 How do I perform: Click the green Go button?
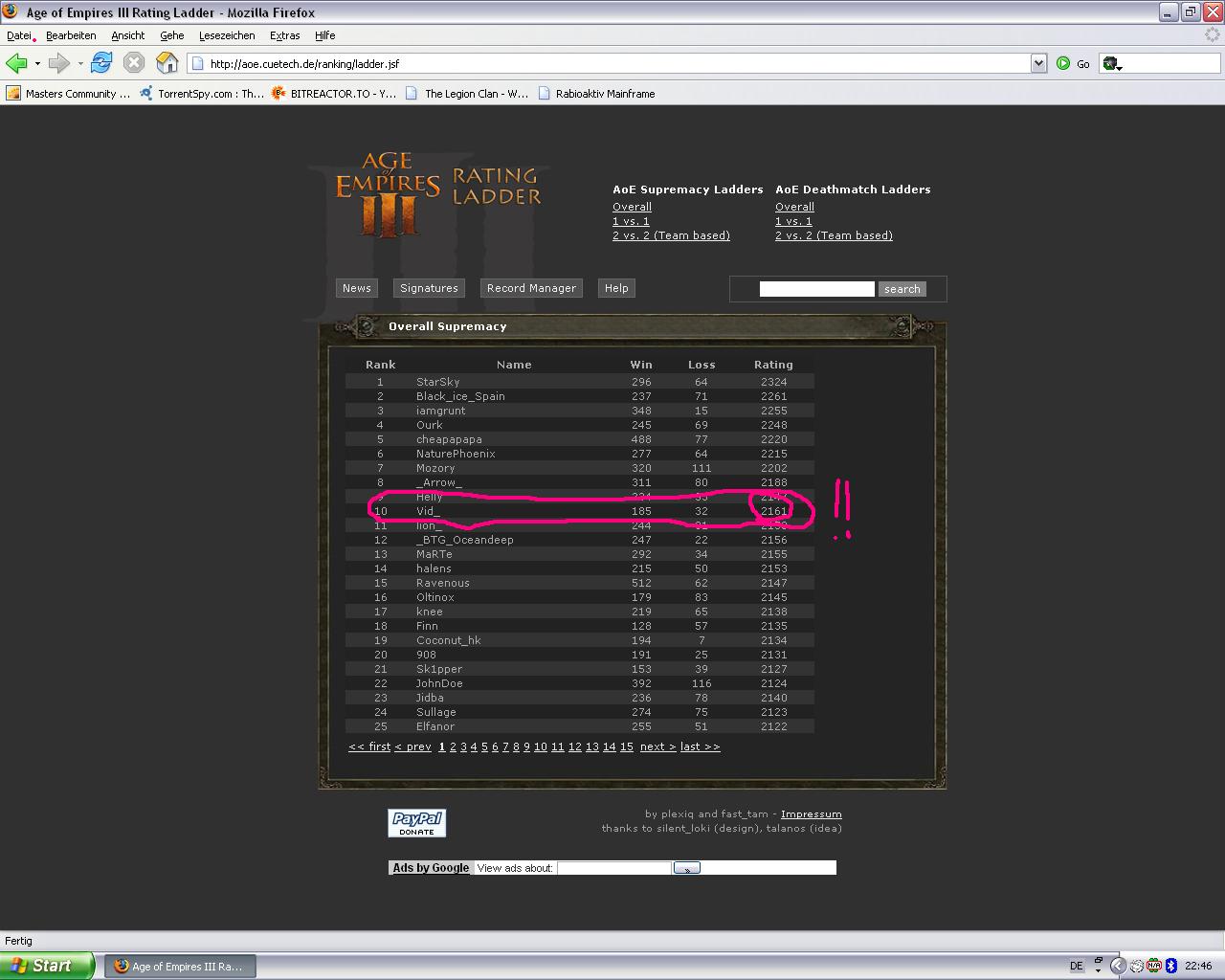[x=1073, y=63]
